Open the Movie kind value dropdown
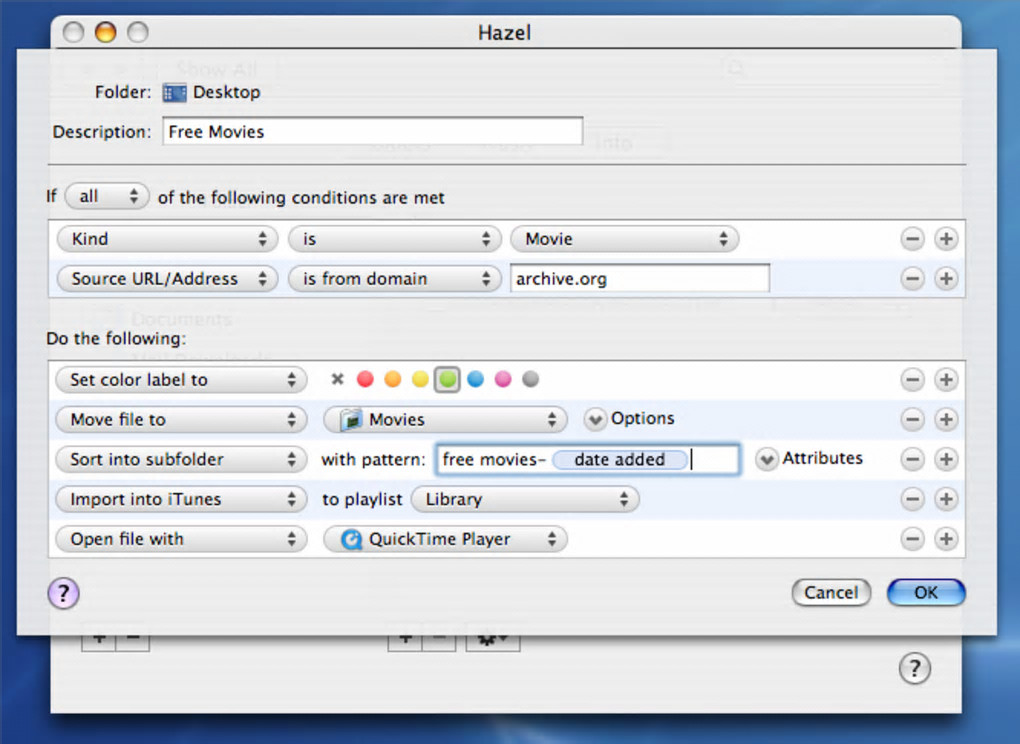 (x=624, y=239)
